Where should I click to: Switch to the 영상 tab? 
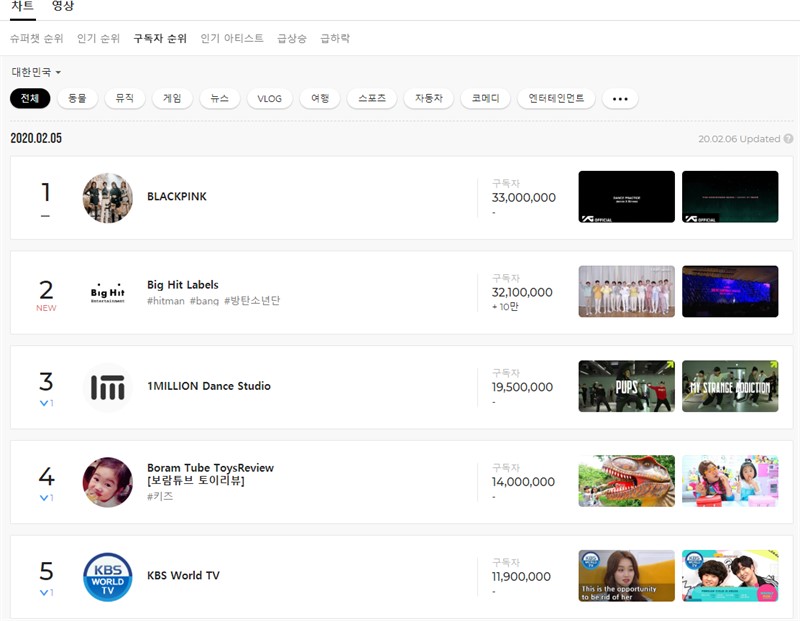[63, 6]
